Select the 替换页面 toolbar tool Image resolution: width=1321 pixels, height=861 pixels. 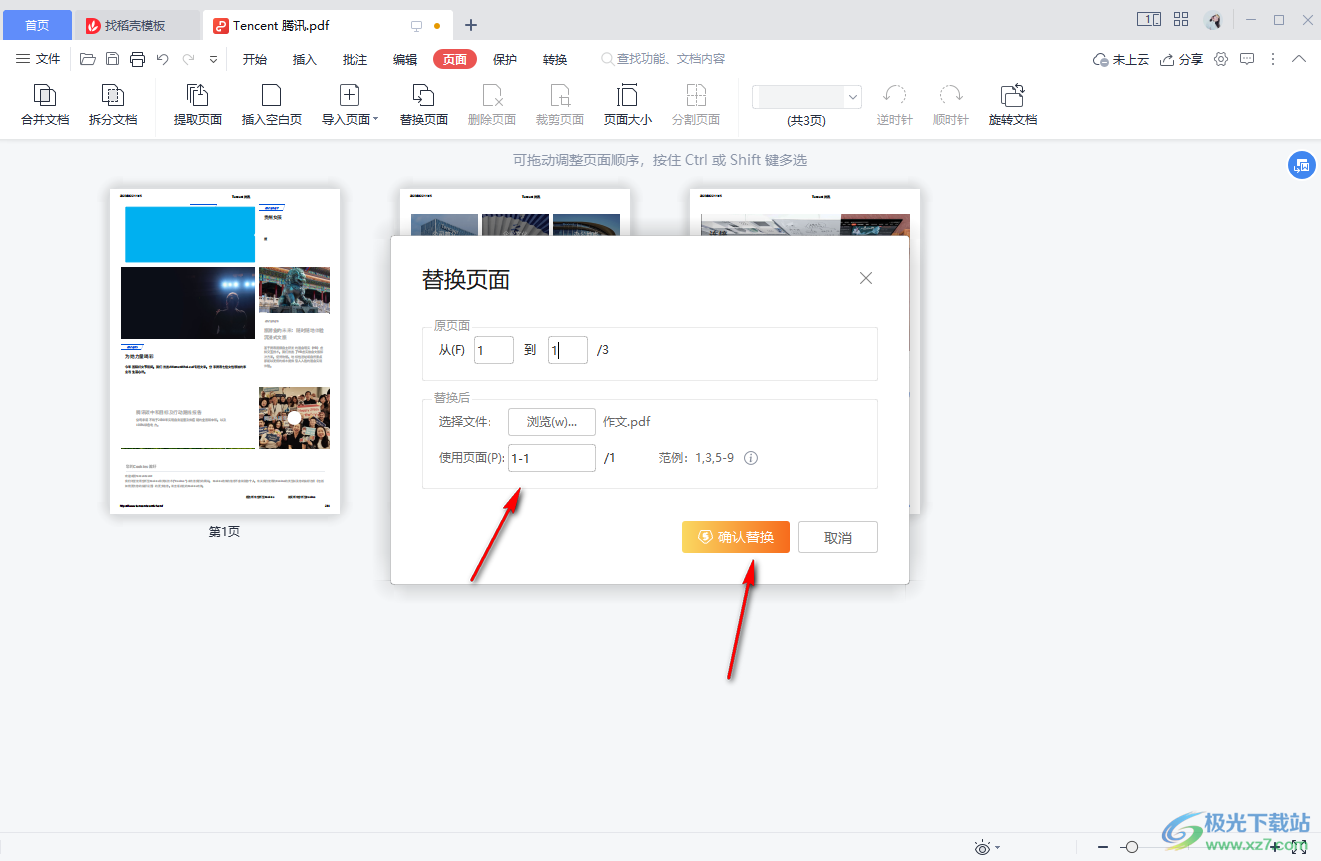tap(424, 105)
